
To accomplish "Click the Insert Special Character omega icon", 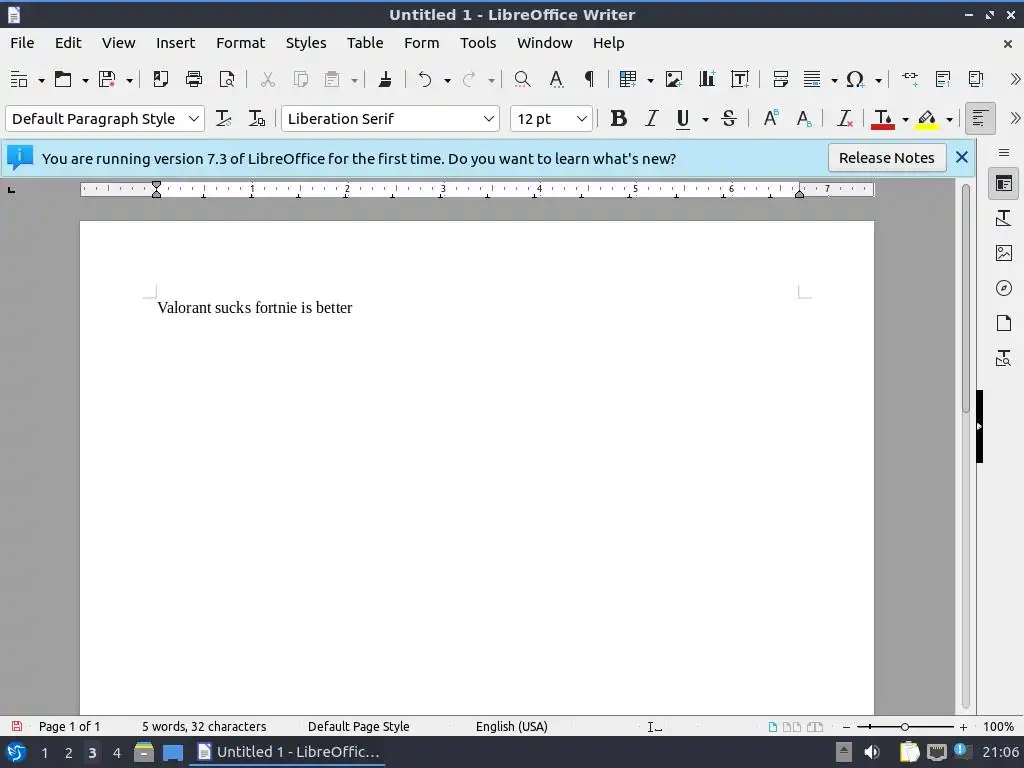I will (856, 80).
